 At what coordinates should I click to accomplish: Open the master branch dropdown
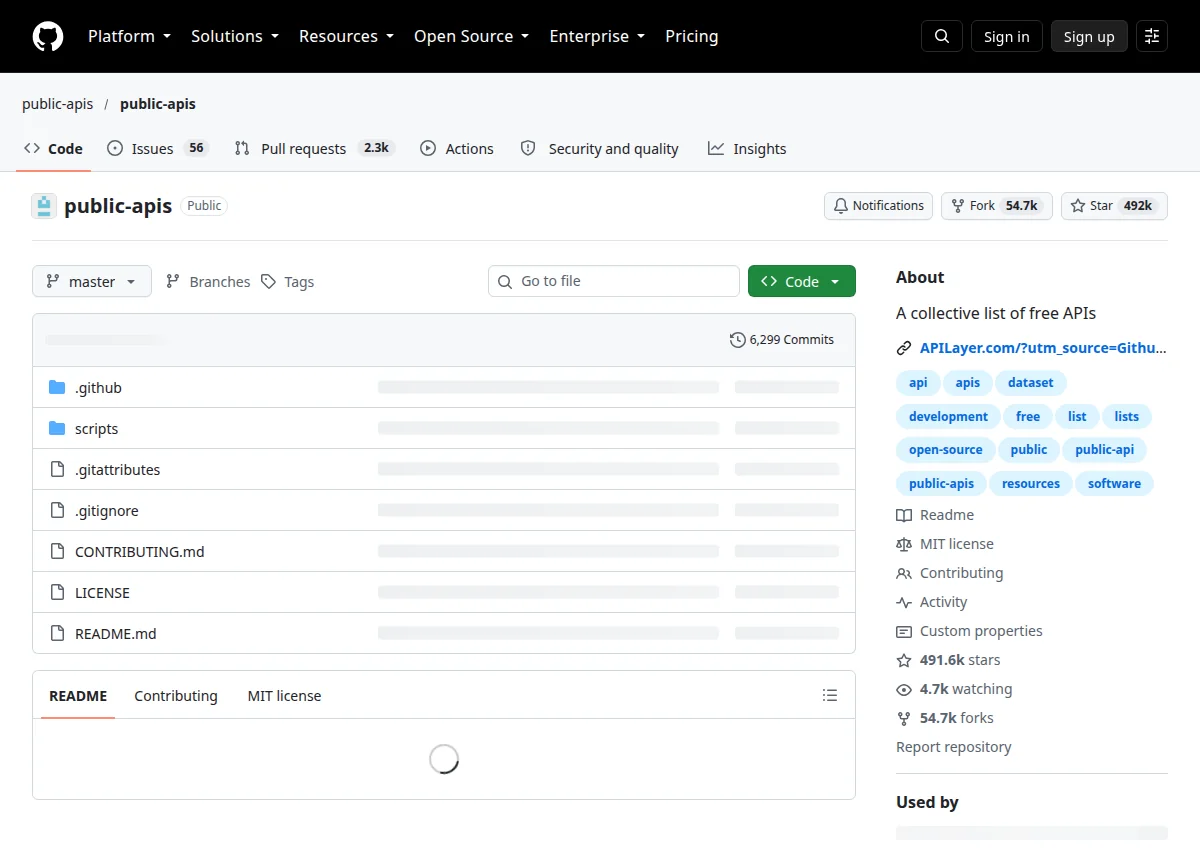tap(92, 281)
